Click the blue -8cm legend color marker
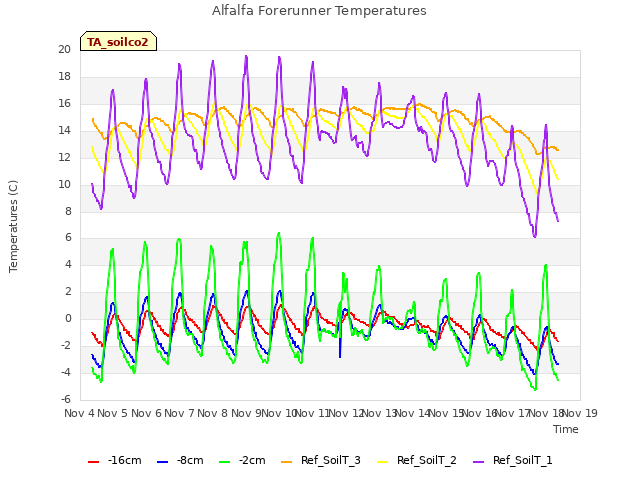Image resolution: width=640 pixels, height=480 pixels. [x=162, y=462]
